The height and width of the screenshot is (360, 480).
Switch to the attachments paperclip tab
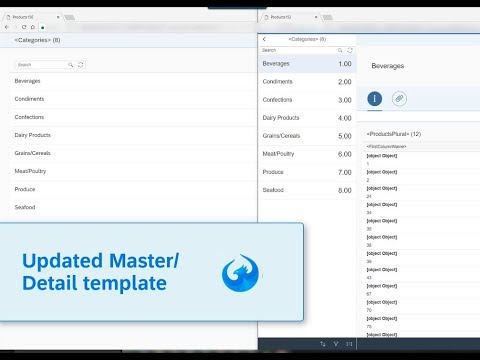399,99
